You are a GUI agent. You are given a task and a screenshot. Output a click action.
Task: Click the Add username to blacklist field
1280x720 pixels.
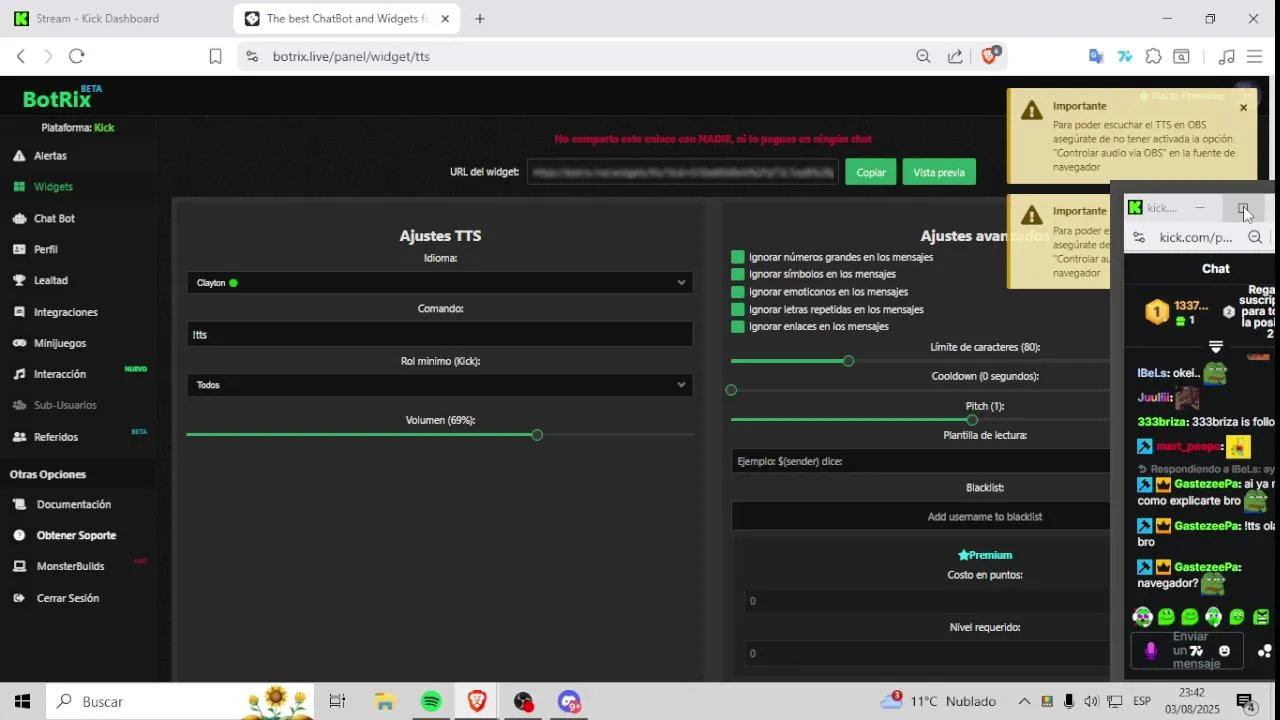click(920, 517)
